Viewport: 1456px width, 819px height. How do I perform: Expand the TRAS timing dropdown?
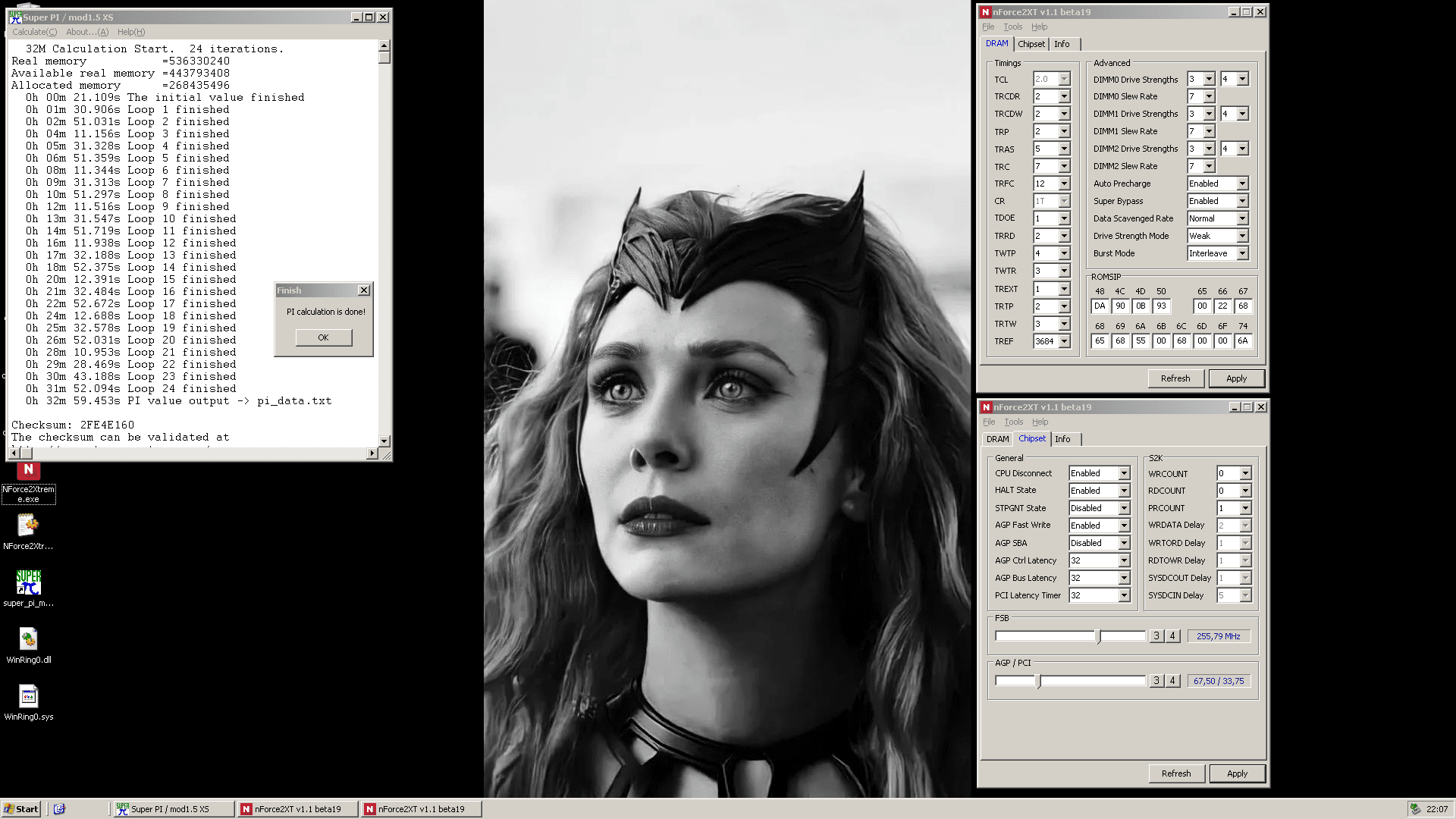[x=1064, y=149]
